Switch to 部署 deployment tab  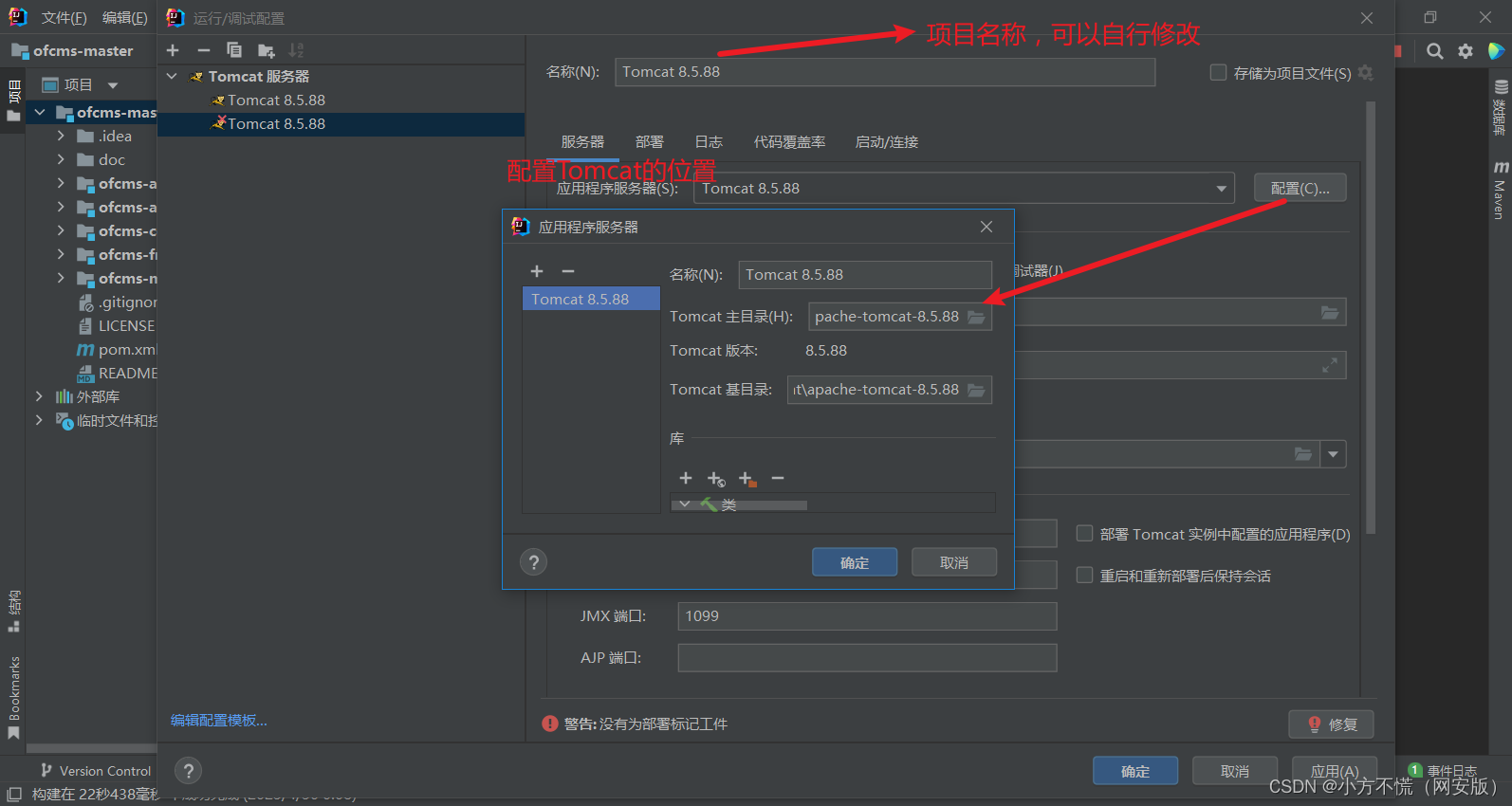650,142
